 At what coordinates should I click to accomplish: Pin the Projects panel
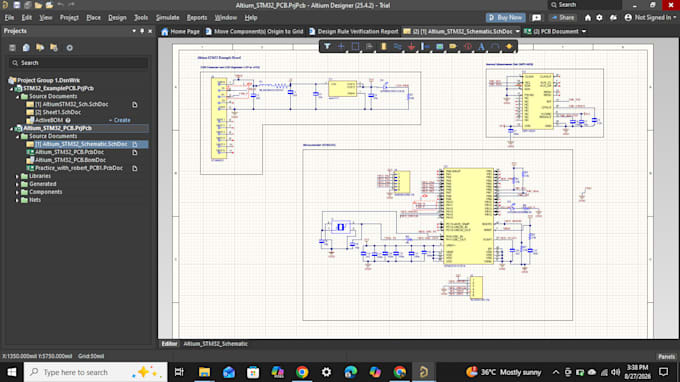point(142,31)
